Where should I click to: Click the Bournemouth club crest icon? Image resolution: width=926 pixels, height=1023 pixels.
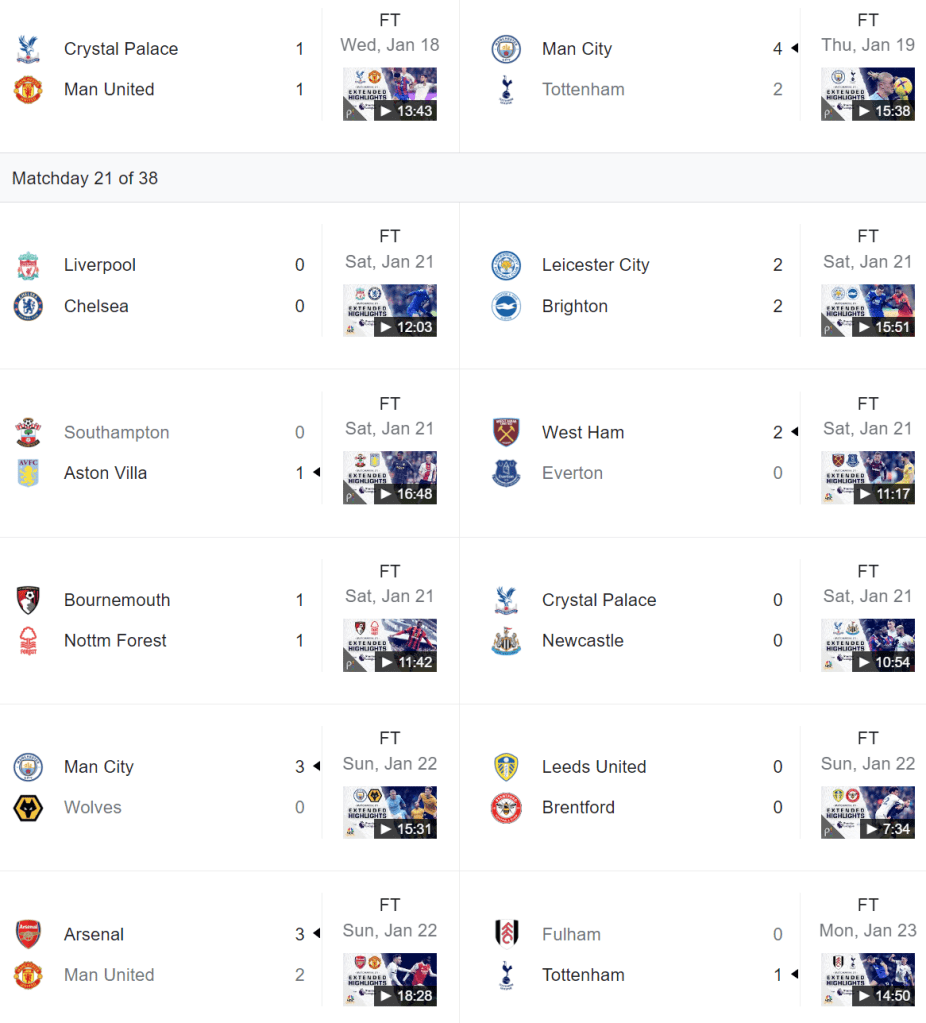(x=28, y=600)
